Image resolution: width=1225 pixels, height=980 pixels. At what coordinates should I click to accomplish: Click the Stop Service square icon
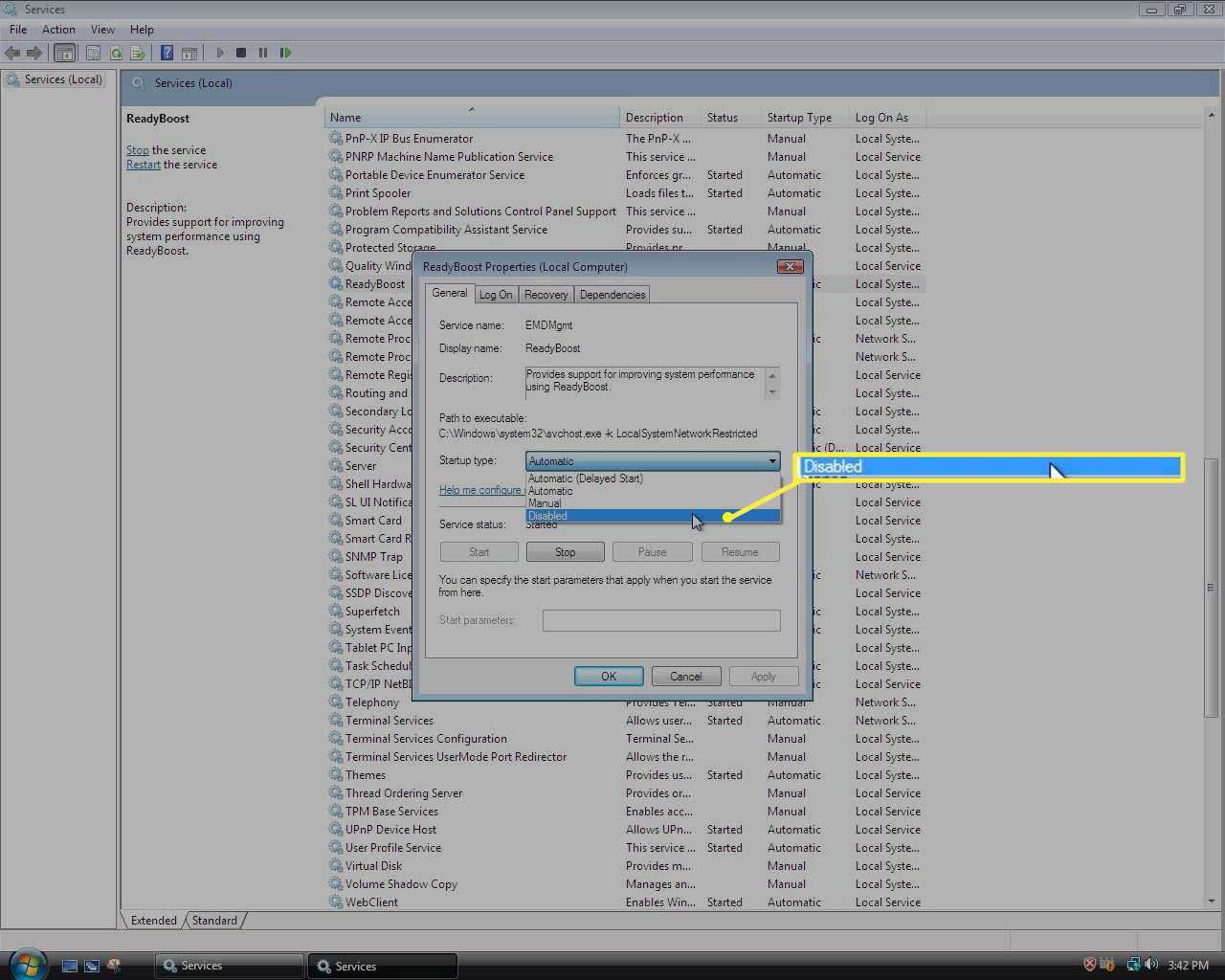coord(241,53)
